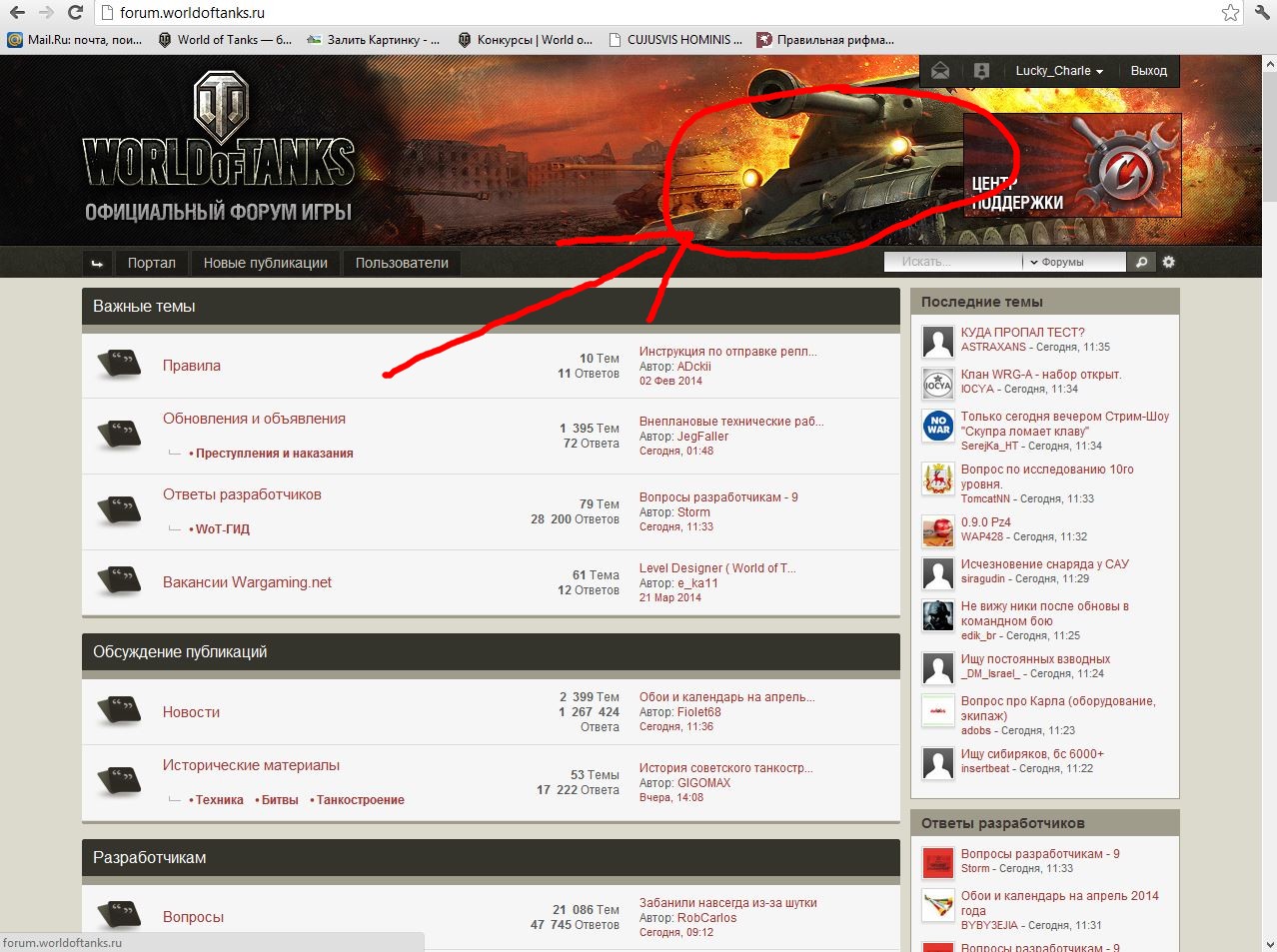Open Преступления и наказания subforum
Image resolution: width=1277 pixels, height=952 pixels.
coord(275,453)
